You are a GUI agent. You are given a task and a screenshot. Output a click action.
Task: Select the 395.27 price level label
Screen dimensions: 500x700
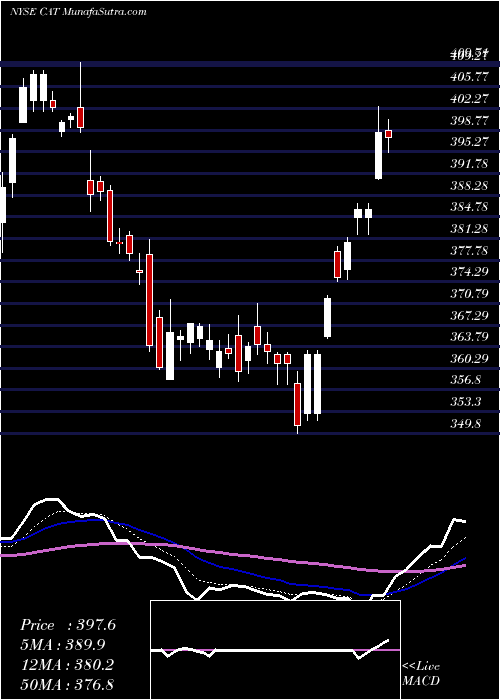click(x=469, y=142)
